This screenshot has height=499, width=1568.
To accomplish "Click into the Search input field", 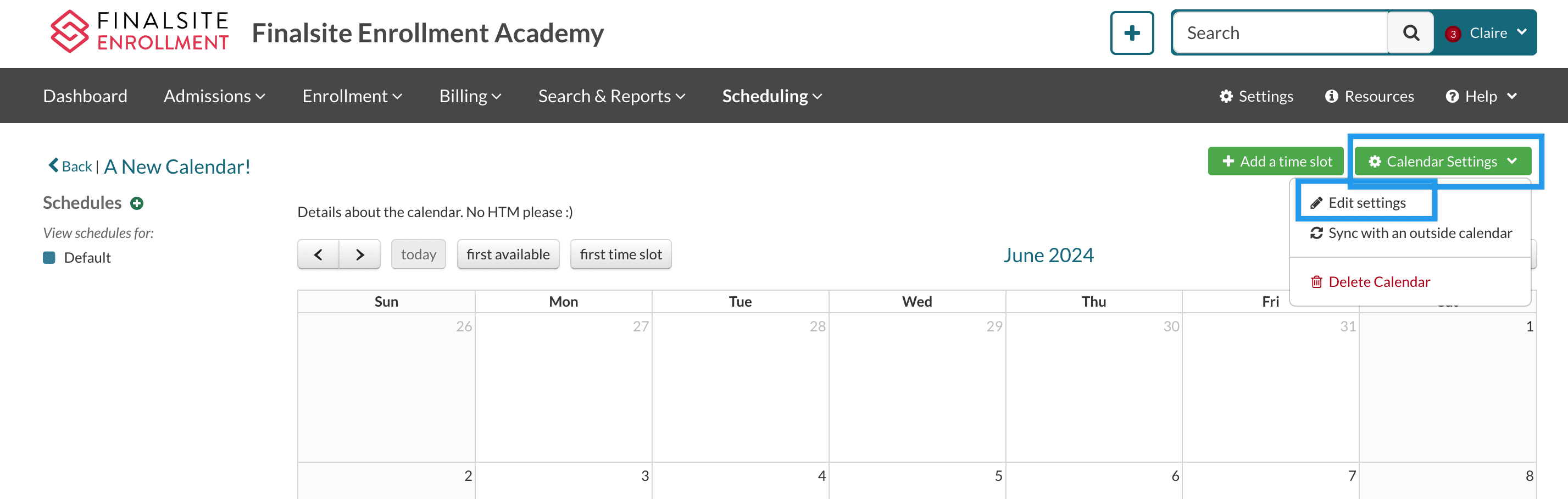I will tap(1280, 33).
